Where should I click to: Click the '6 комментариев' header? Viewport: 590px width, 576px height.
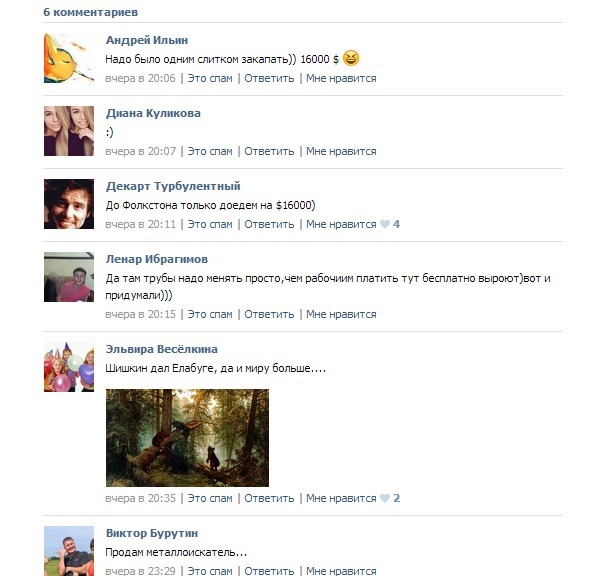tap(91, 12)
